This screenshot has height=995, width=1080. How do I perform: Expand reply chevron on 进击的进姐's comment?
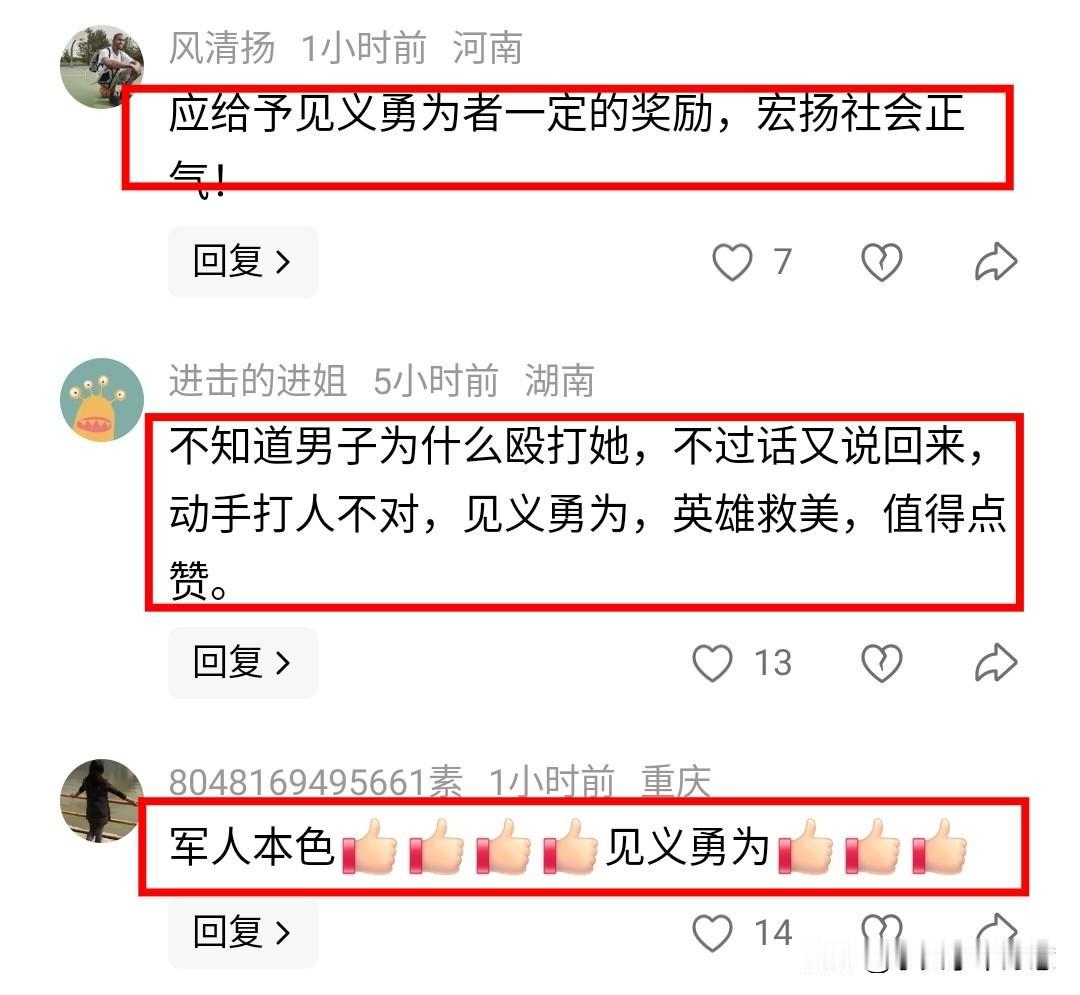coord(282,663)
